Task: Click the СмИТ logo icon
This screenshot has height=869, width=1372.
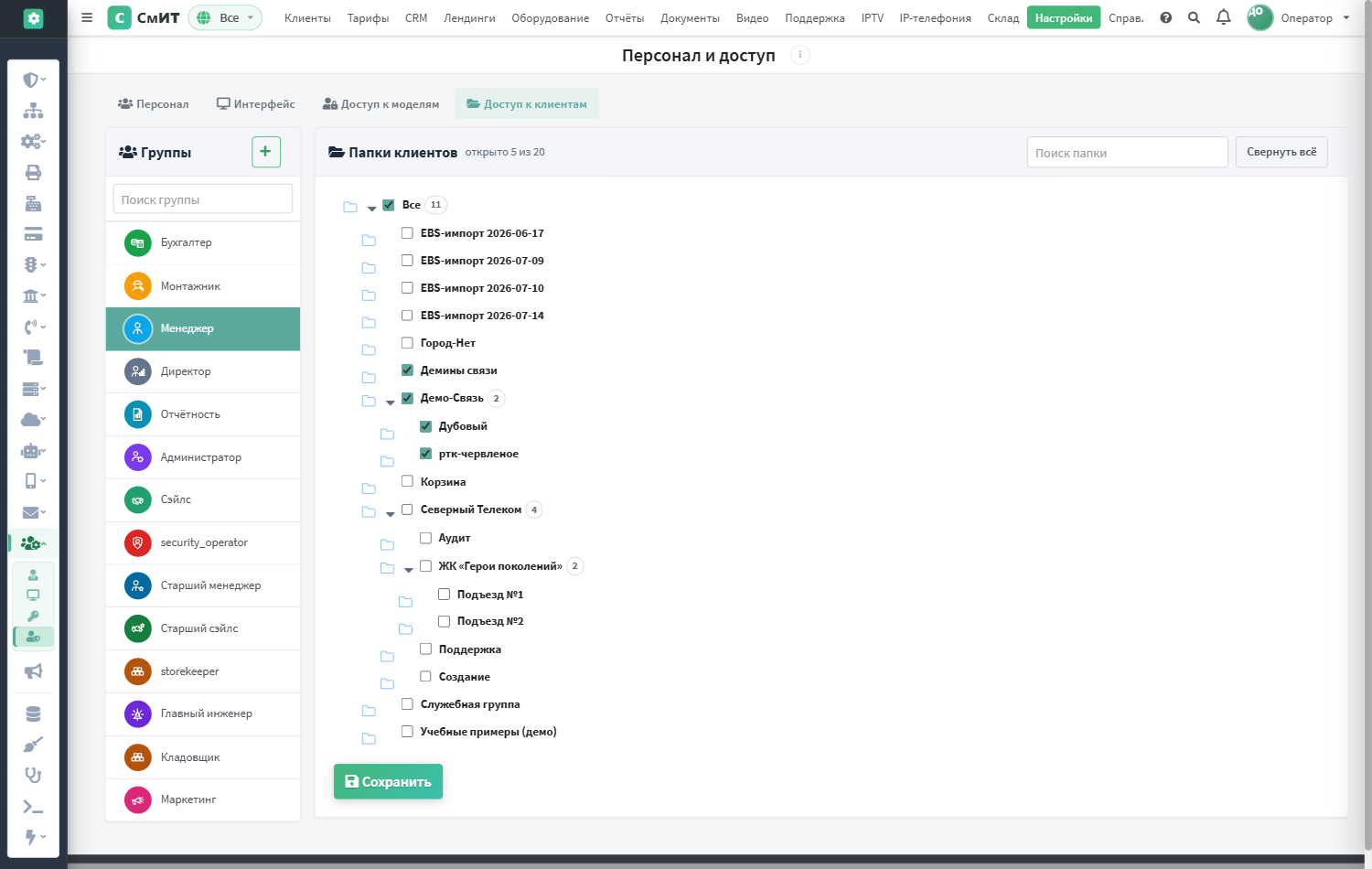Action: point(119,17)
